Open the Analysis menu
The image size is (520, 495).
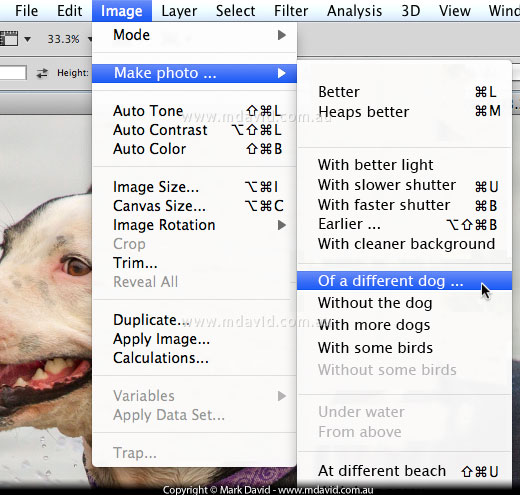354,11
